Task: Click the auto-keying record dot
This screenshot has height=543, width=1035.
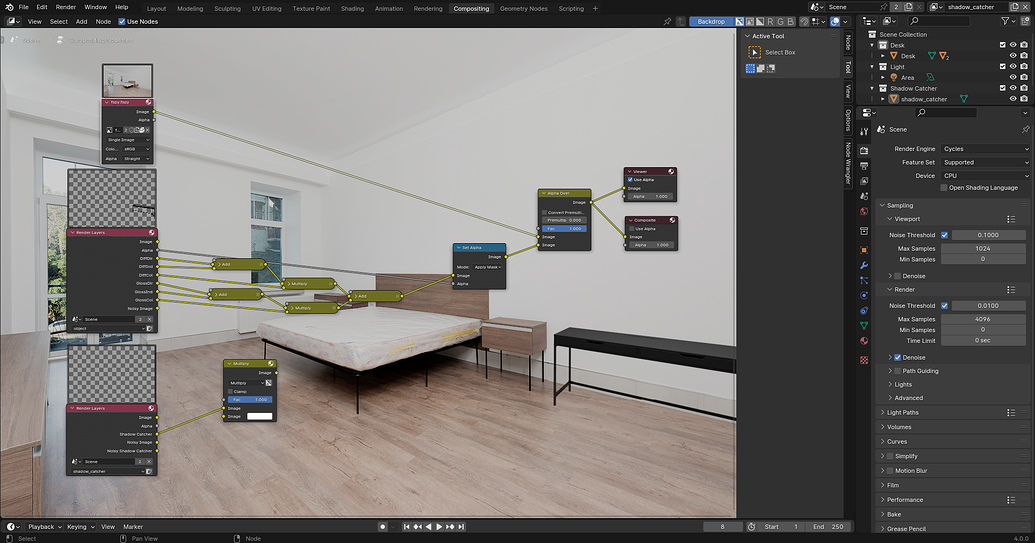Action: coord(382,527)
